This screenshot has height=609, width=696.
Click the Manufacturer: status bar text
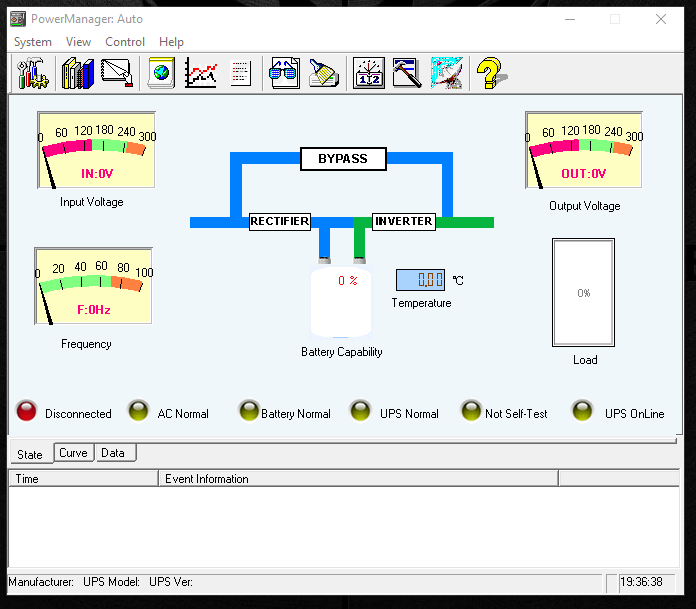(41, 582)
